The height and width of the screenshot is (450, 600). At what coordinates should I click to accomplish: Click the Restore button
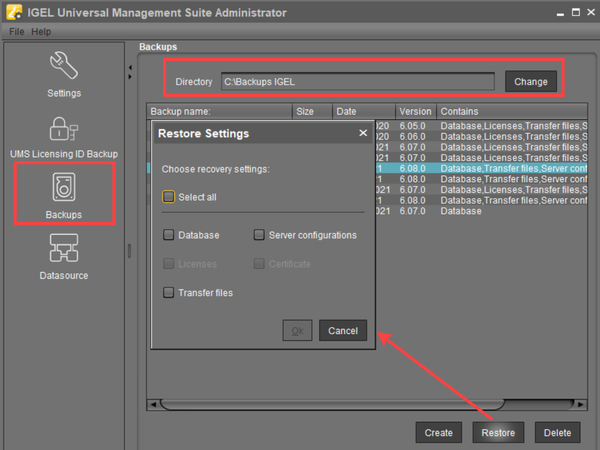(498, 433)
